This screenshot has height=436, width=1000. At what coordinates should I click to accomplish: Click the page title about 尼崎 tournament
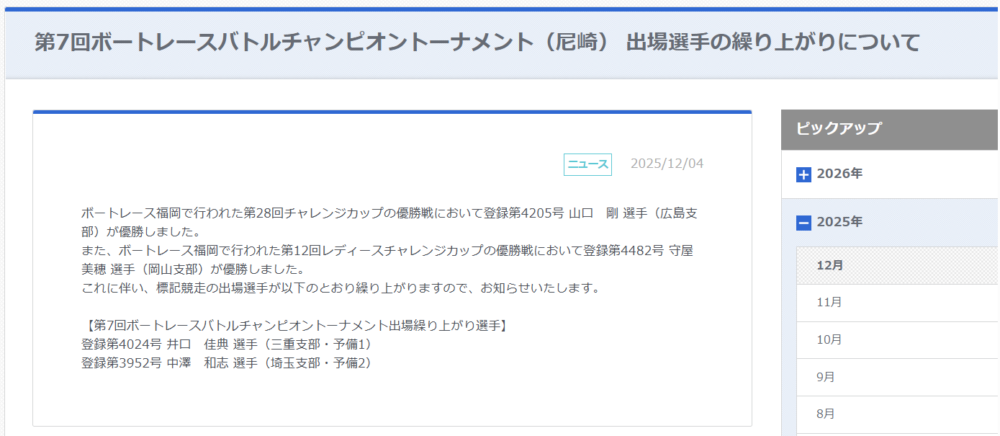tap(477, 42)
